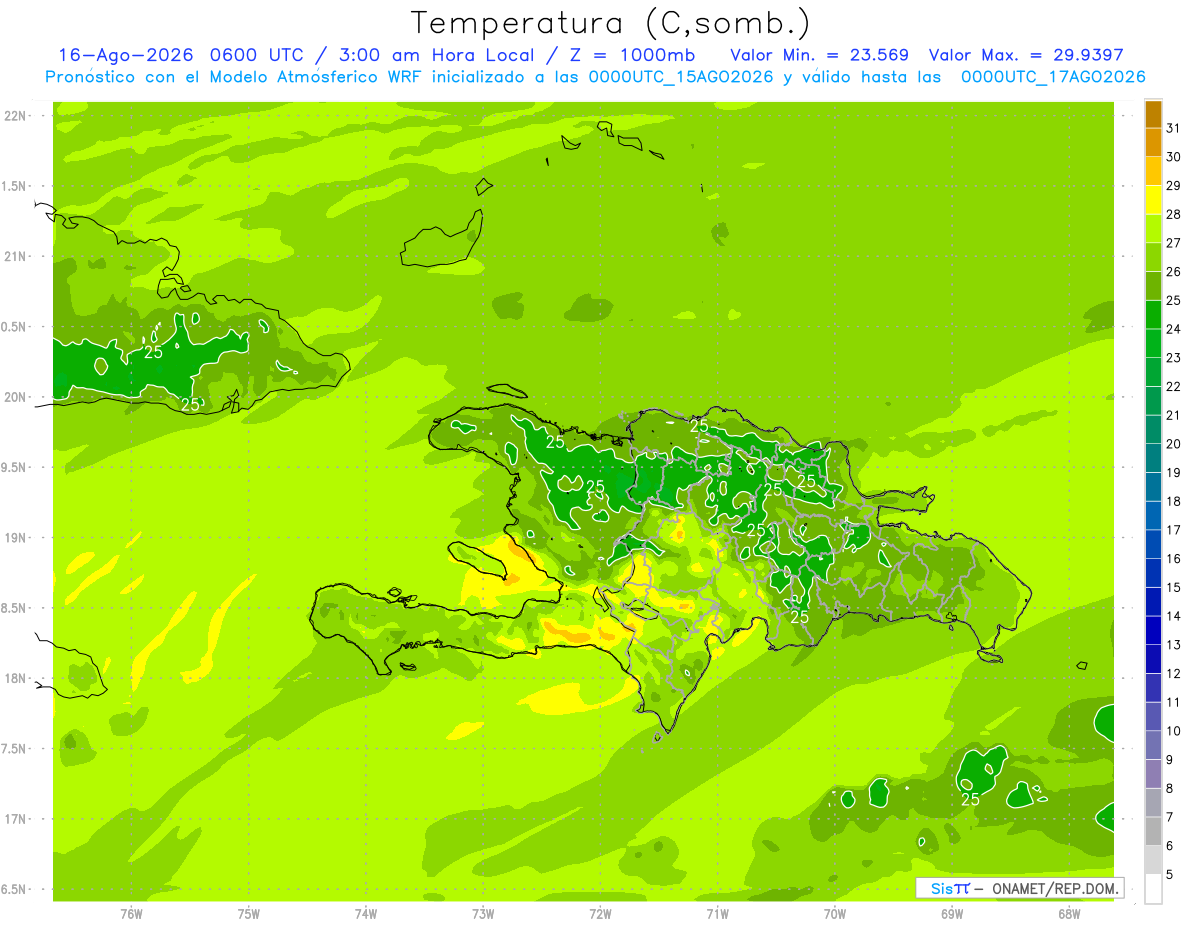The height and width of the screenshot is (927, 1200).
Task: Click legend value label '31'
Action: [x=1174, y=127]
